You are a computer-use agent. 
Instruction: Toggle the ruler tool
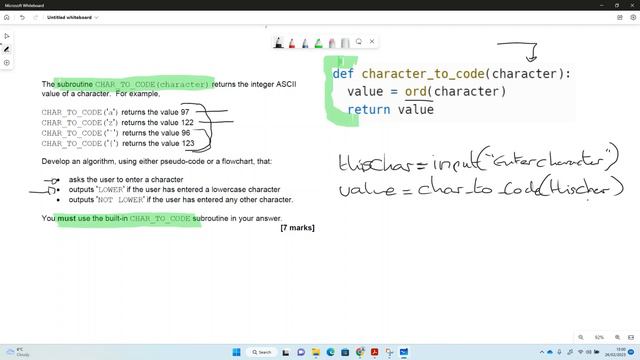345,42
